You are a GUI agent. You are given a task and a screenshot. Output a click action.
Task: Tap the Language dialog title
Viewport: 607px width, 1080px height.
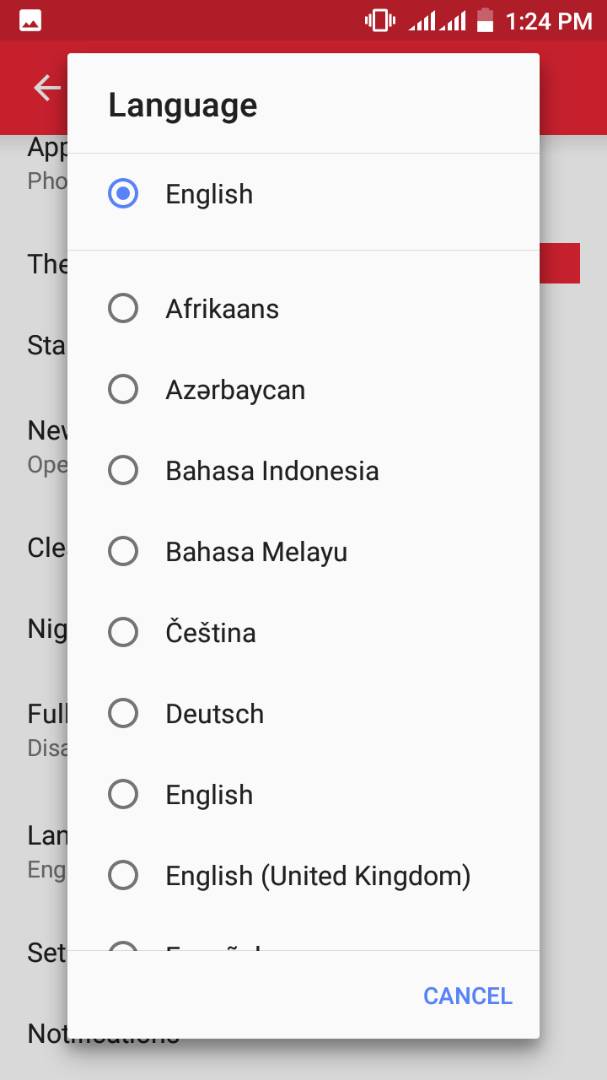click(182, 105)
